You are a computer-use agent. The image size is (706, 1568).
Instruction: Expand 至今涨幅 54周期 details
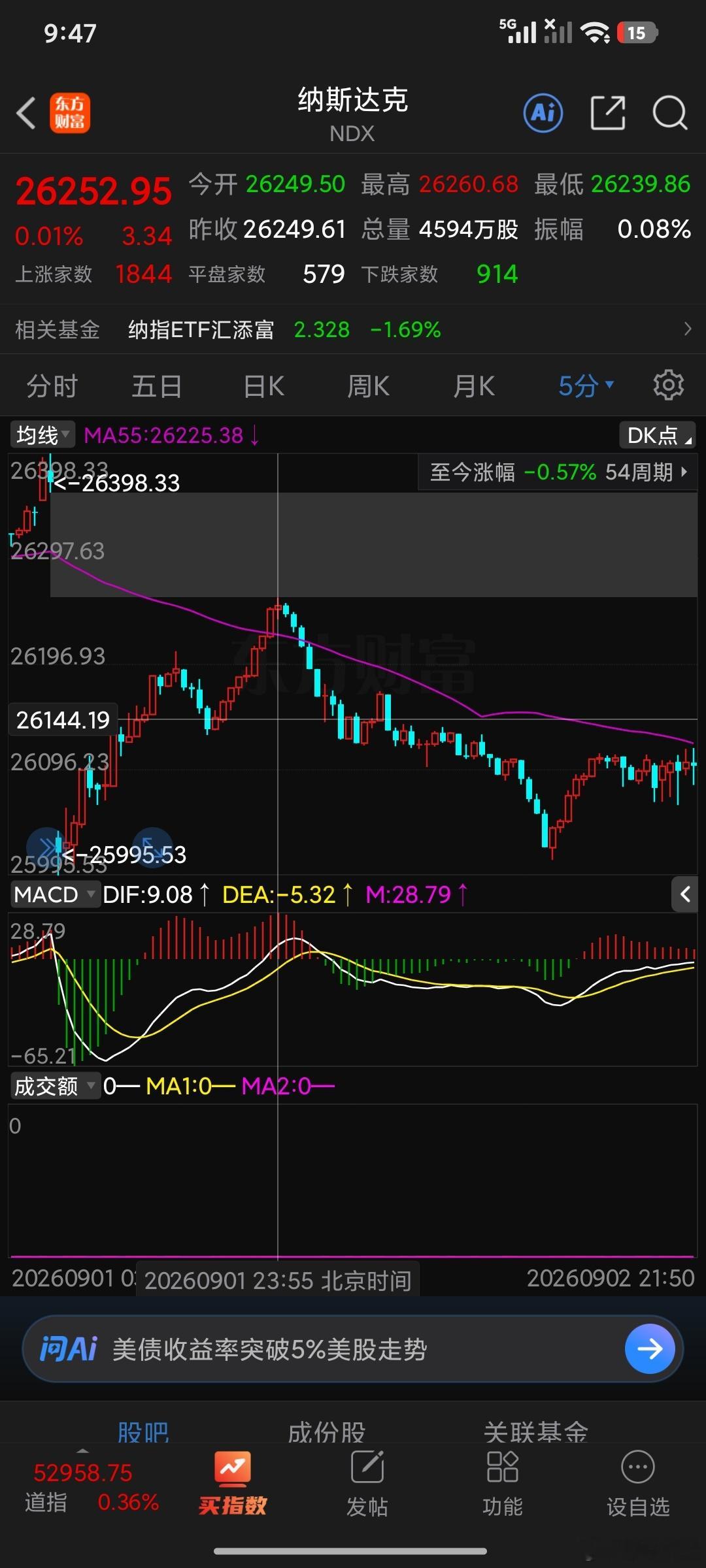[x=558, y=472]
